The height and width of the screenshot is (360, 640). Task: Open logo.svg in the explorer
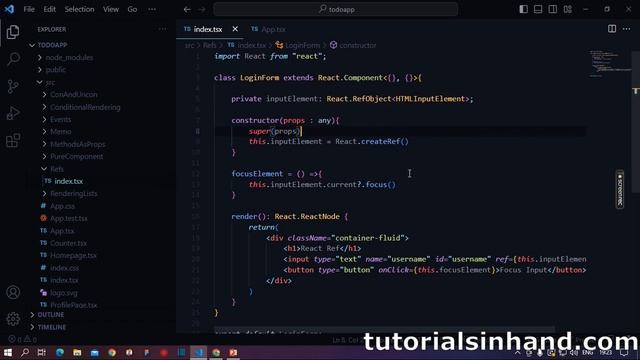click(x=64, y=293)
